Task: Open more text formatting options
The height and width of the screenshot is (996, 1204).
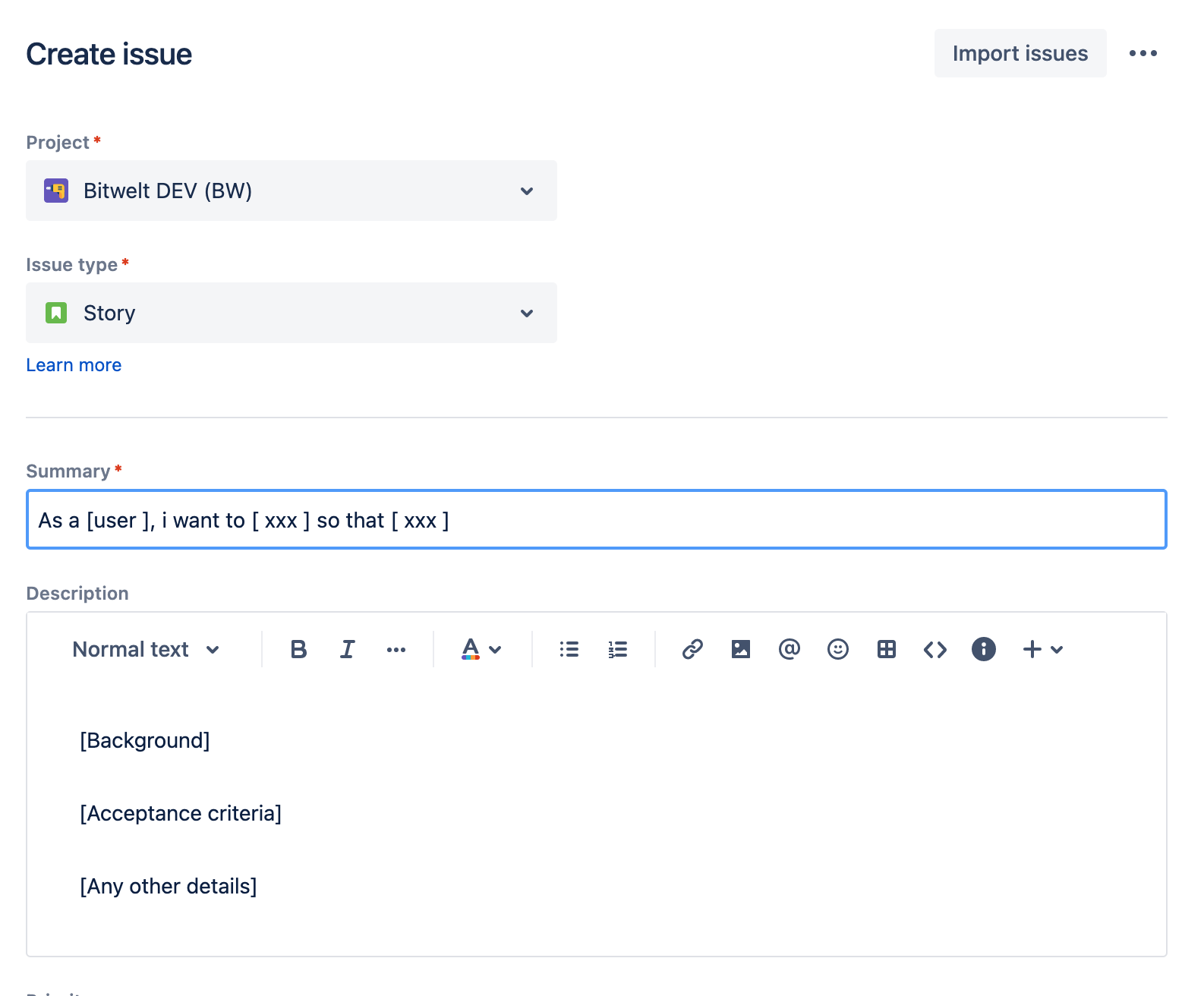Action: tap(396, 649)
